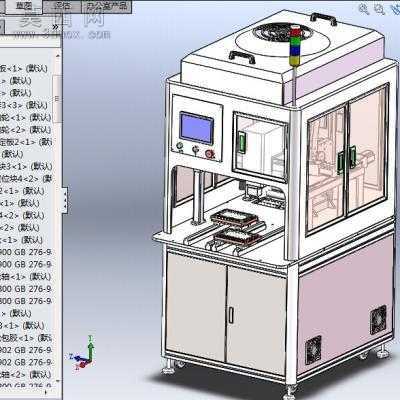The height and width of the screenshot is (400, 400).
Task: Switch to the 办公室产品 tab
Action: click(x=107, y=6)
